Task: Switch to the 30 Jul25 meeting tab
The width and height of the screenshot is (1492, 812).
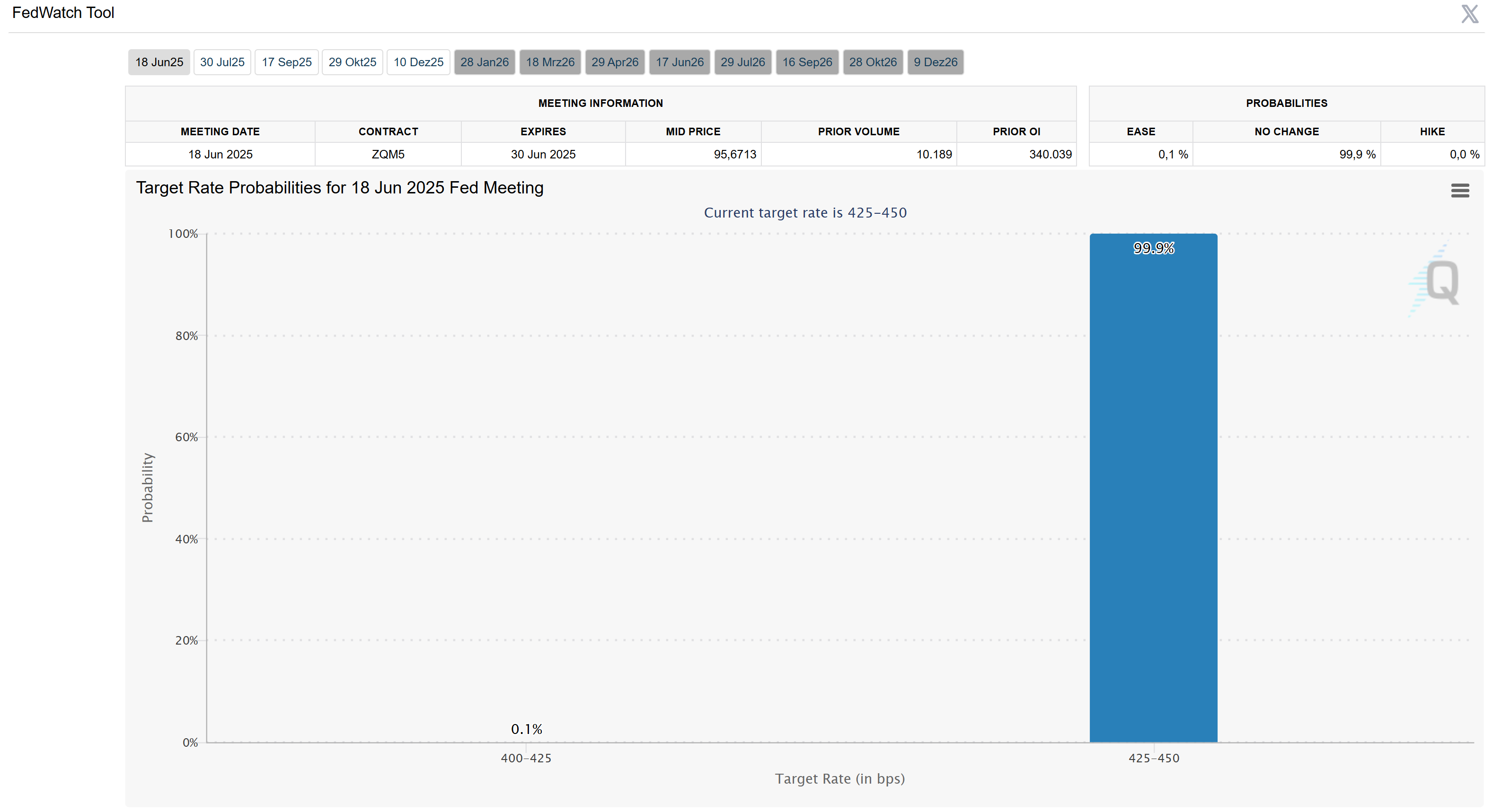Action: 222,62
